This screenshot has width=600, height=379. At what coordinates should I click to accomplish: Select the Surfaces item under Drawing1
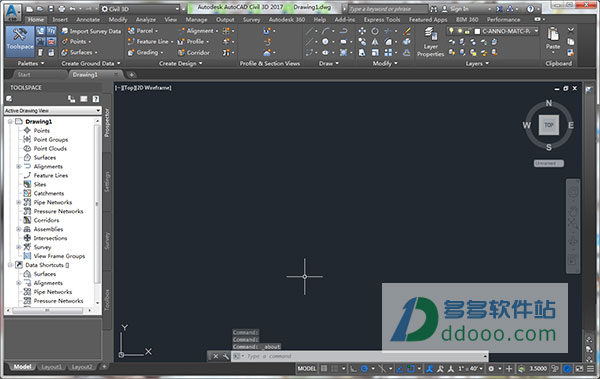click(x=45, y=157)
